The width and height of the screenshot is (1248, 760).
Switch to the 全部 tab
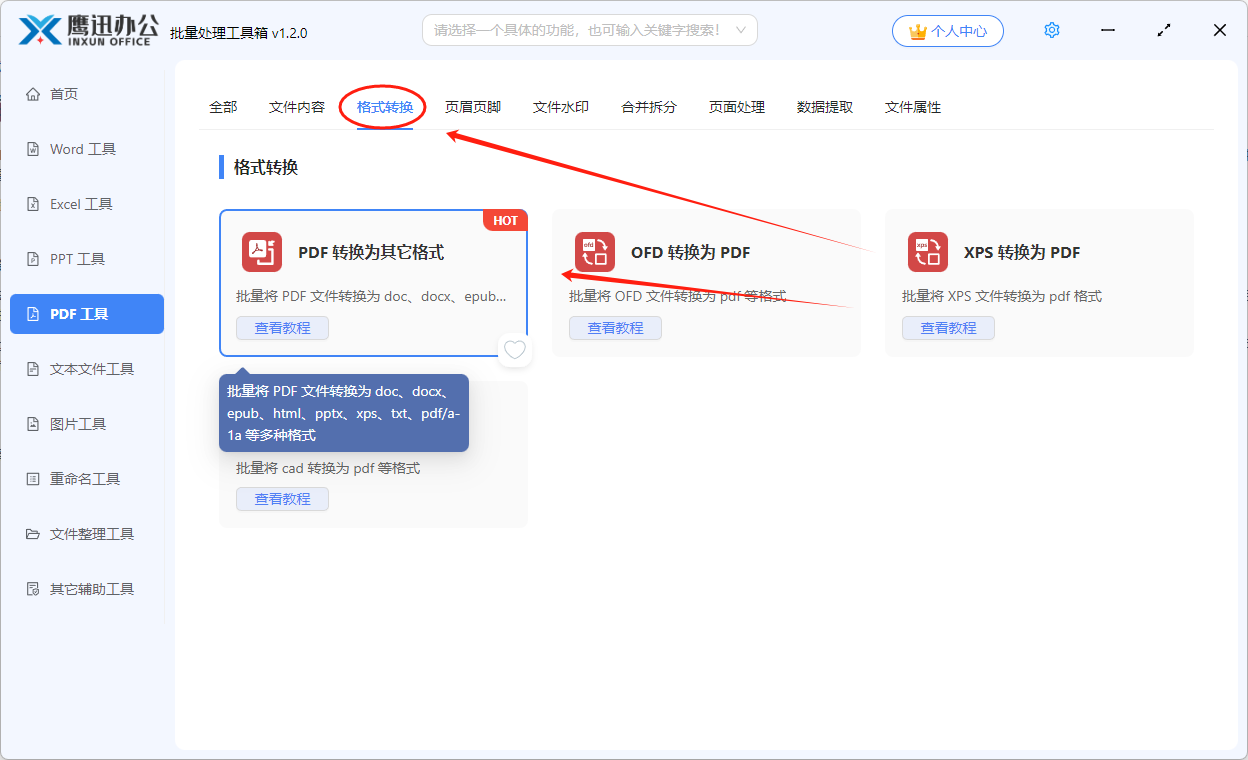[223, 107]
